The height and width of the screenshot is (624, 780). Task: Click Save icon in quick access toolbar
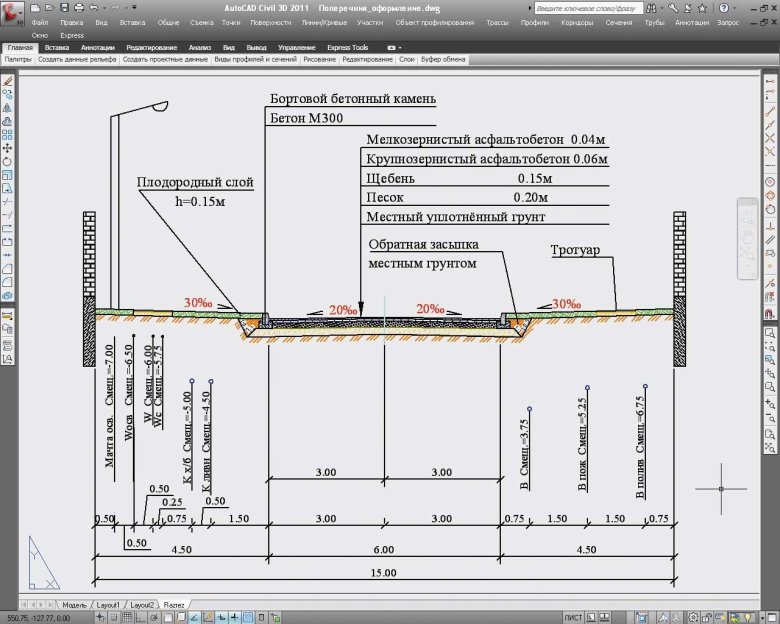65,8
